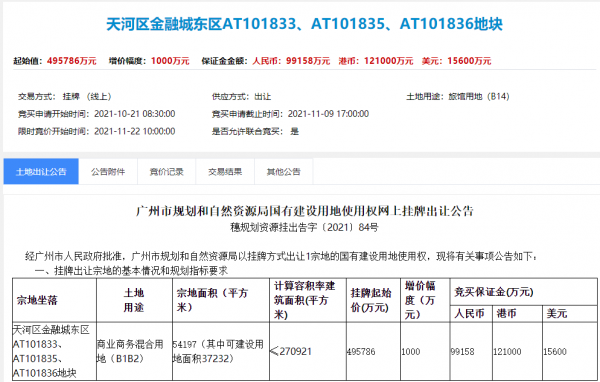
Task: Switch to the 竞价记录 tab
Action: pos(166,171)
